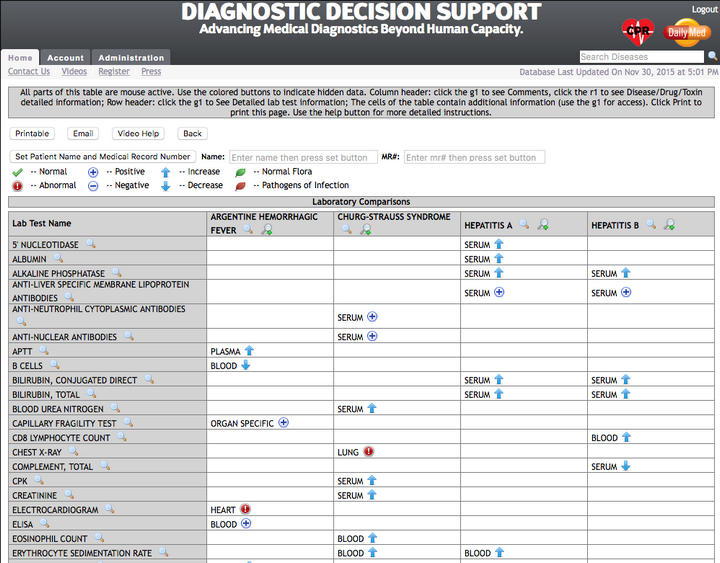Open lab details magnifier for Anti-Nuclear Antibodies
This screenshot has height=563, width=720.
pos(129,336)
